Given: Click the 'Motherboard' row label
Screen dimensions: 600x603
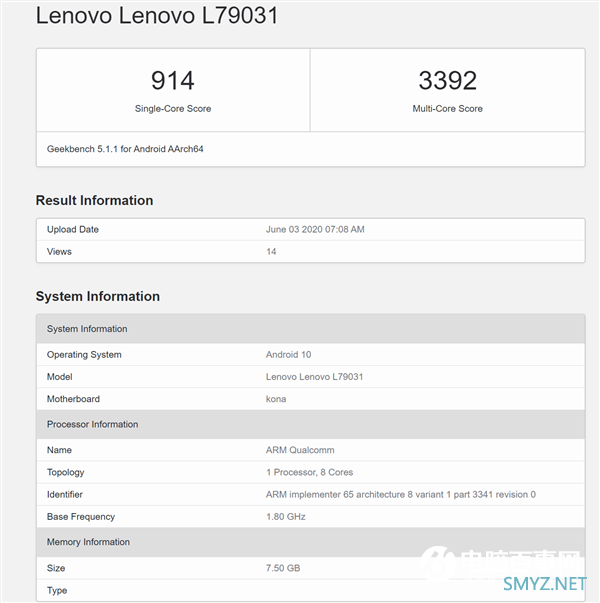Looking at the screenshot, I should point(73,399).
